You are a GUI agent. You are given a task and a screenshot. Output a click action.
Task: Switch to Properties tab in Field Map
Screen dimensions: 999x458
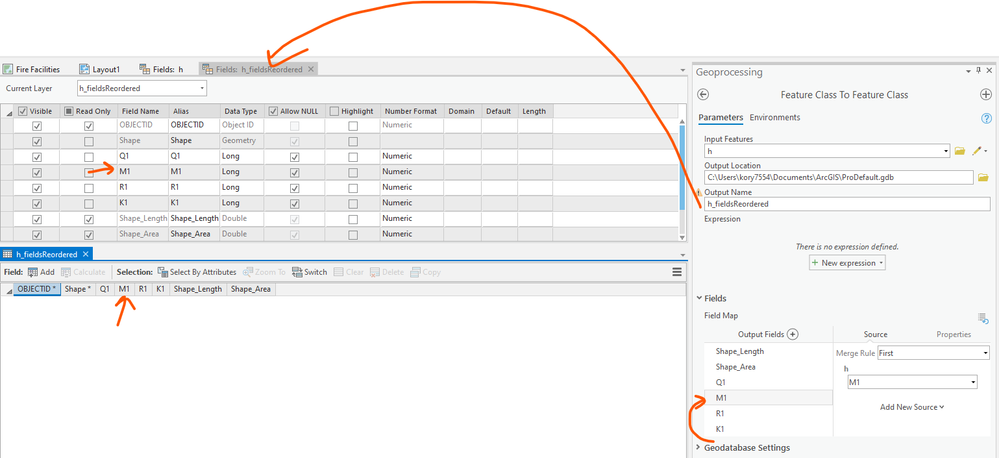point(953,334)
